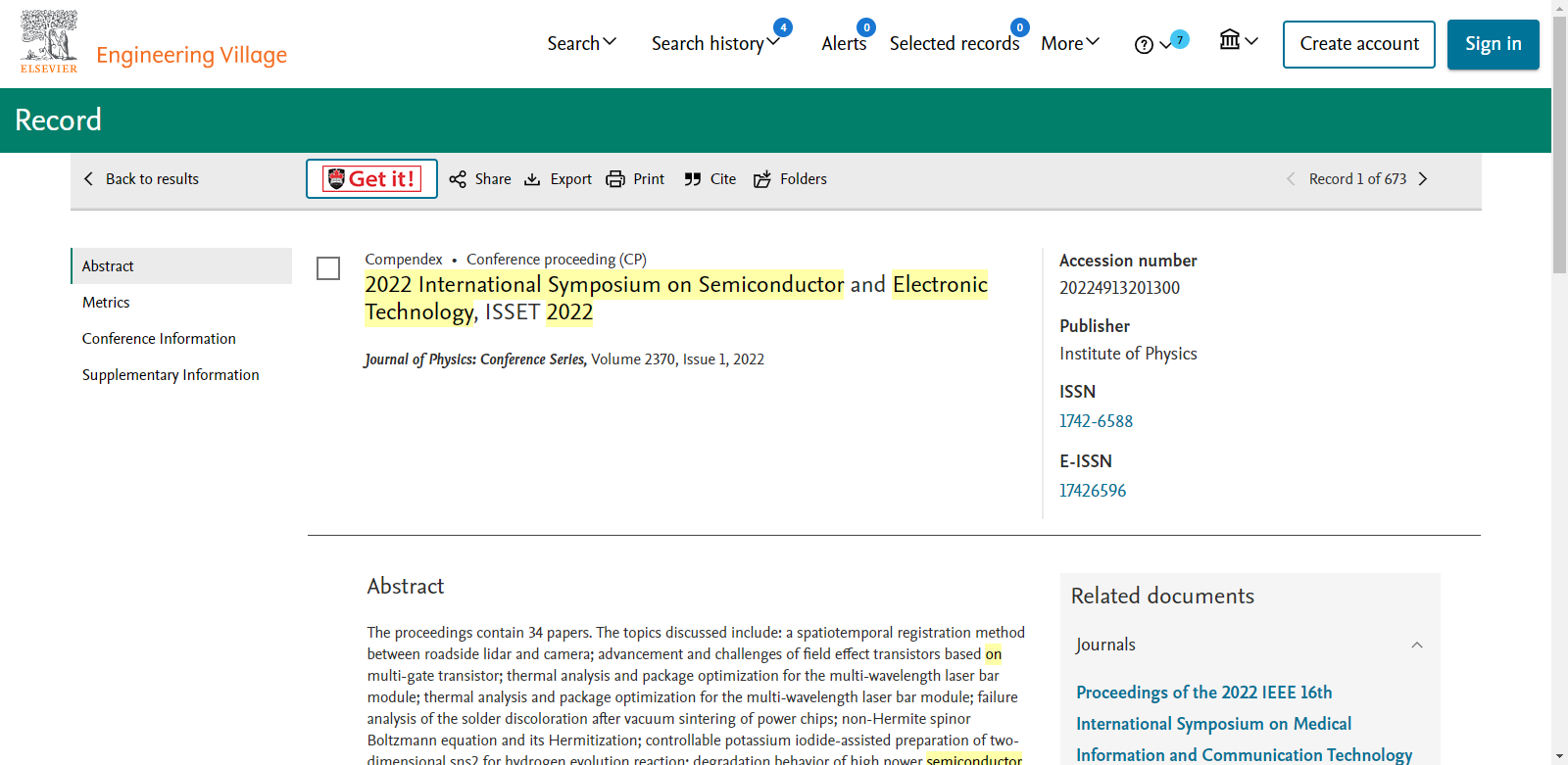
Task: Click the page vertical scrollbar thumb
Action: tap(1559, 145)
